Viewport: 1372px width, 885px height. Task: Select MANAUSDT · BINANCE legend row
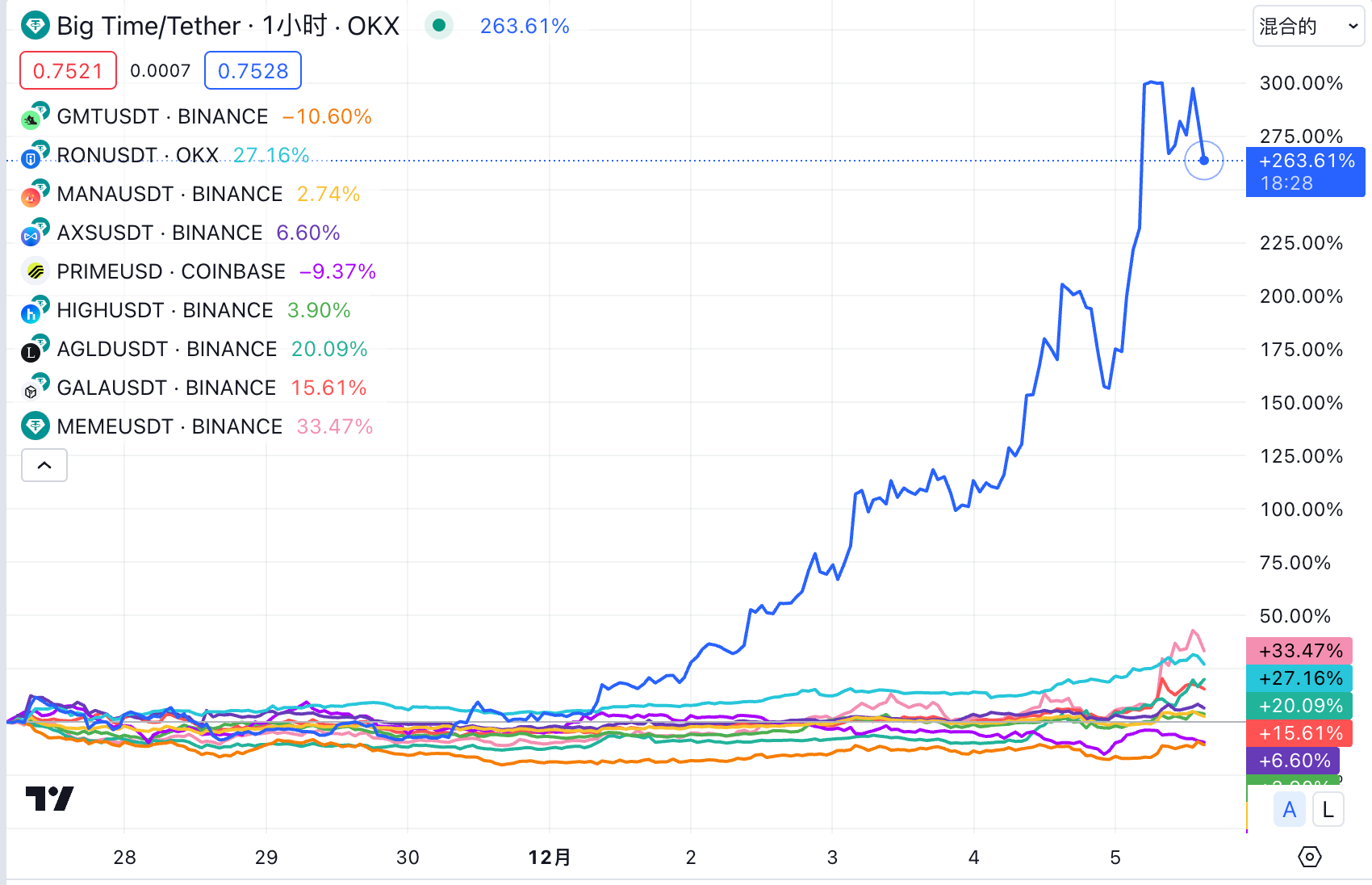tap(190, 194)
